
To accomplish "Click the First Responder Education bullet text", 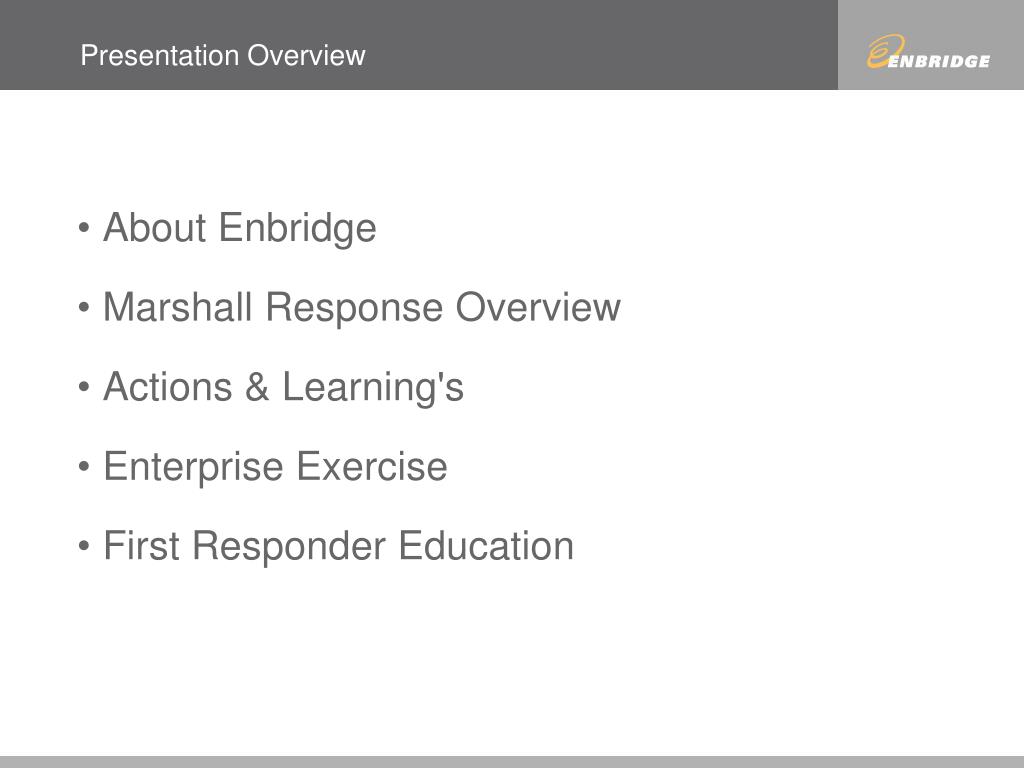I will [338, 545].
